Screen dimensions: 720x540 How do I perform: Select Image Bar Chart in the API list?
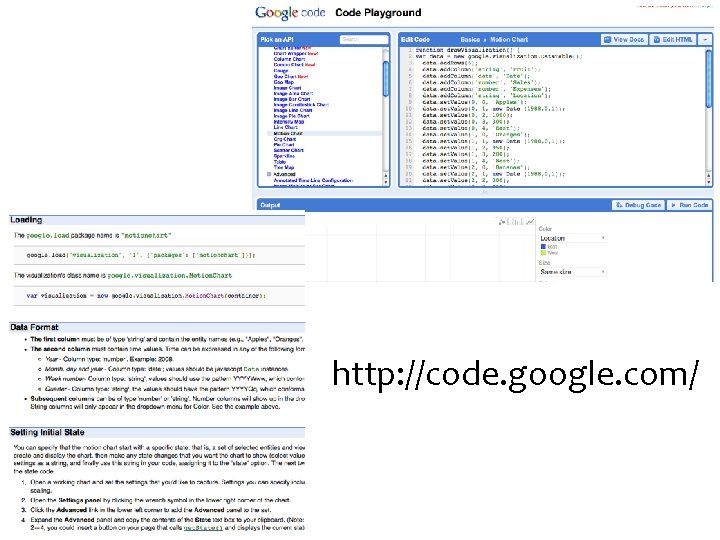point(292,99)
